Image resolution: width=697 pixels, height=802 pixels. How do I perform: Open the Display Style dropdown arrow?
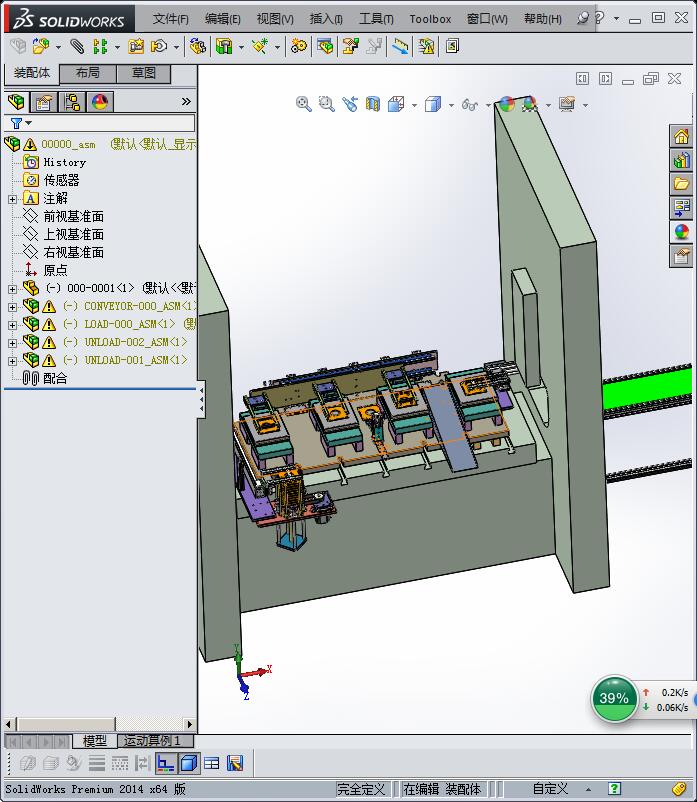coord(451,105)
